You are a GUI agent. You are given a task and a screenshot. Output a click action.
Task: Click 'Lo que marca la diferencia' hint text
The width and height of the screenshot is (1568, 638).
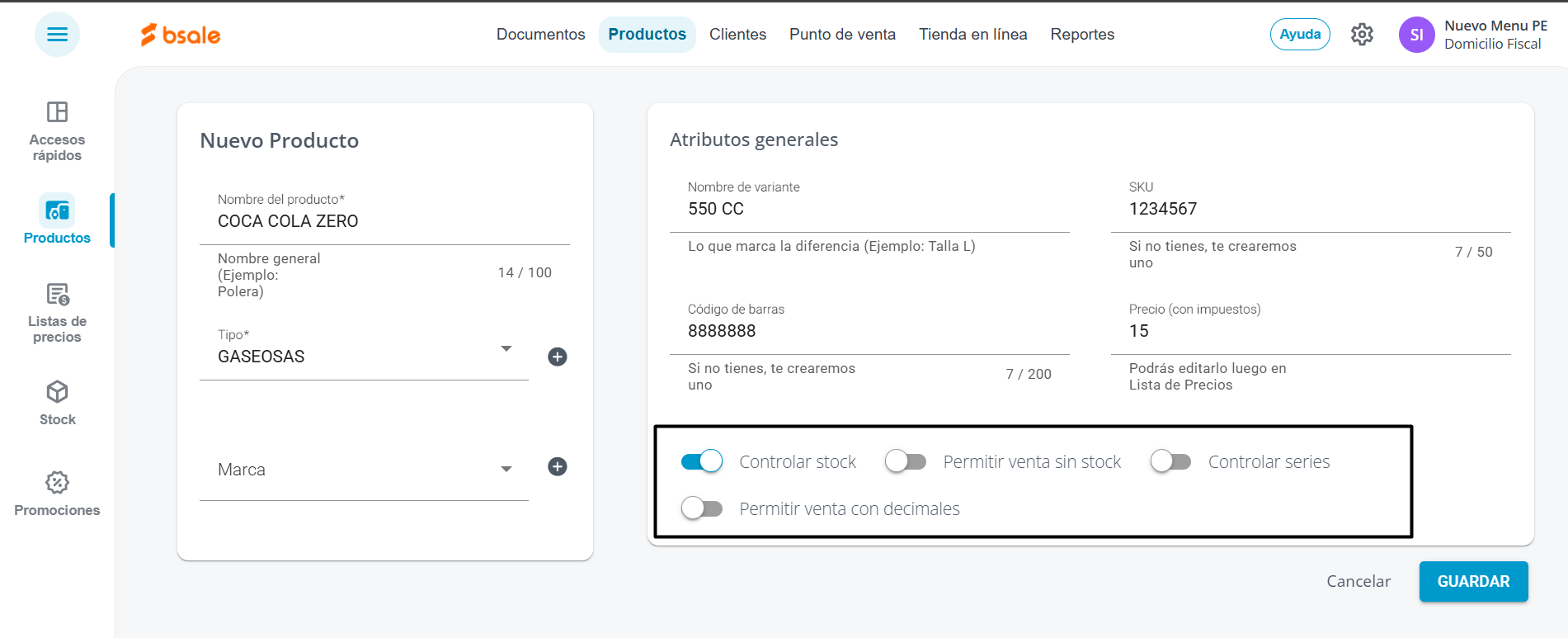pos(831,246)
